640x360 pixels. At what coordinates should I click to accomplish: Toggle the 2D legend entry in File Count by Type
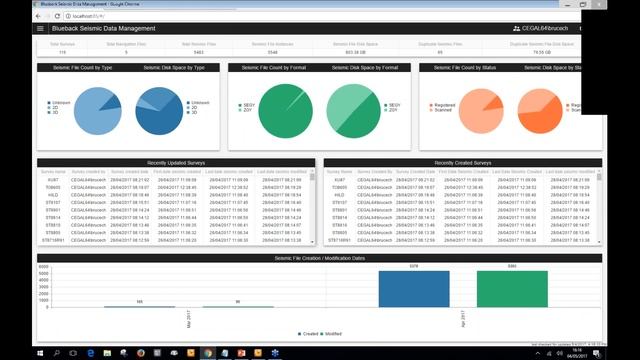tap(53, 108)
